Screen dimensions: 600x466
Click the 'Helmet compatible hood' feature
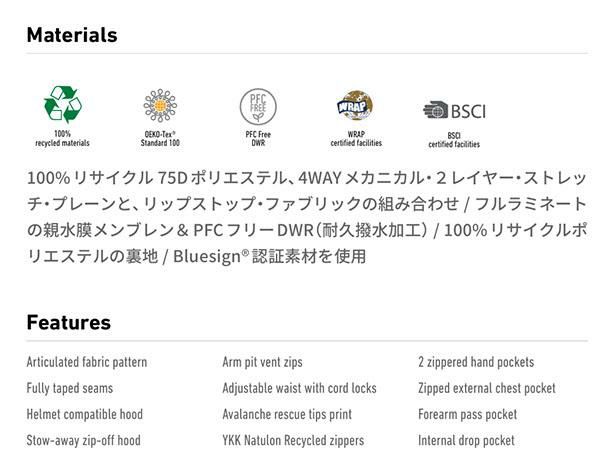[85, 414]
